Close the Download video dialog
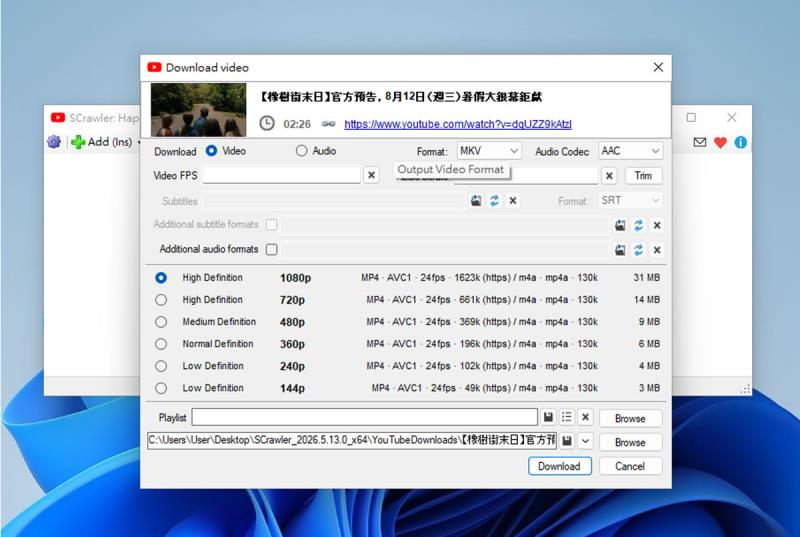 (658, 67)
